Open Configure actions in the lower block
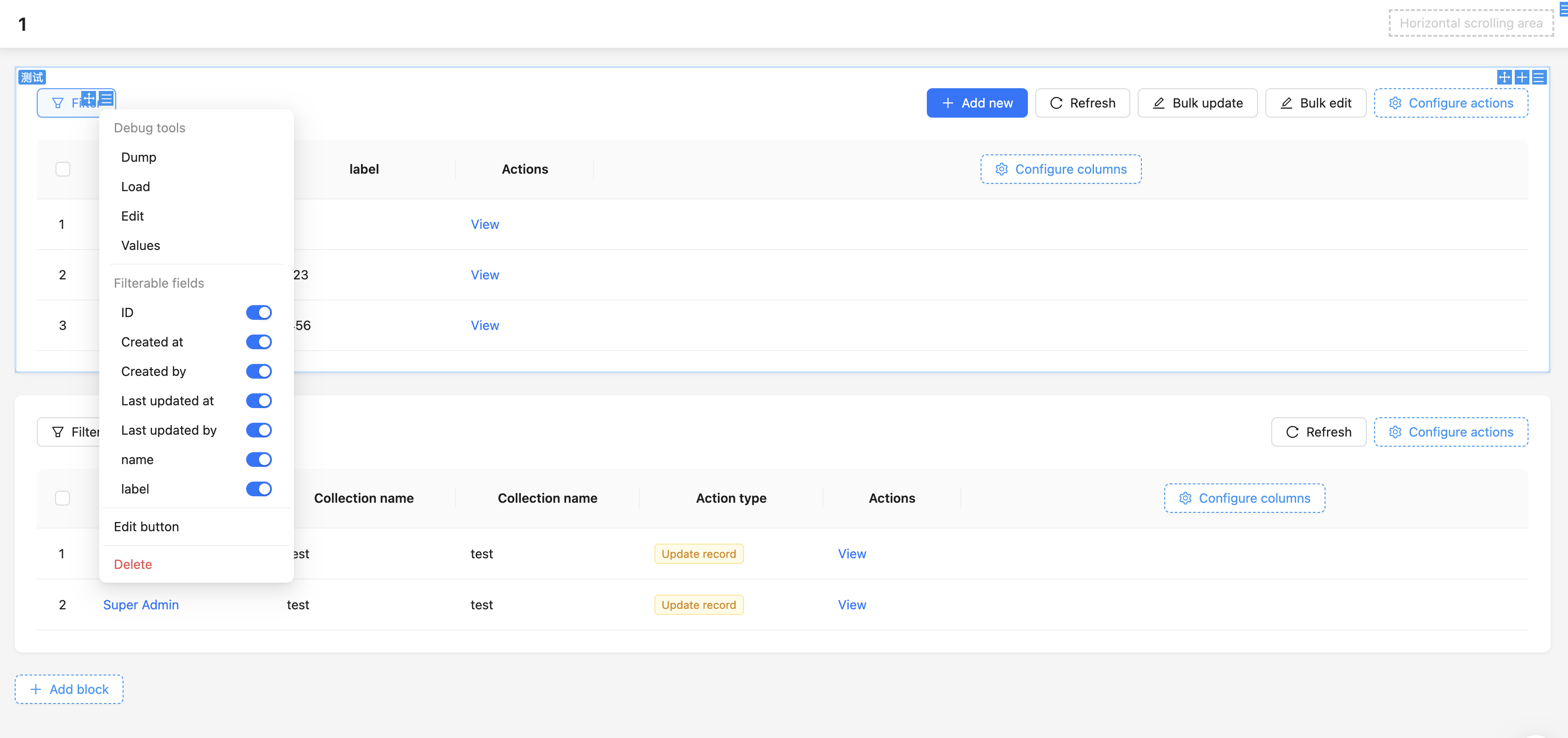The image size is (1568, 738). coord(1451,431)
